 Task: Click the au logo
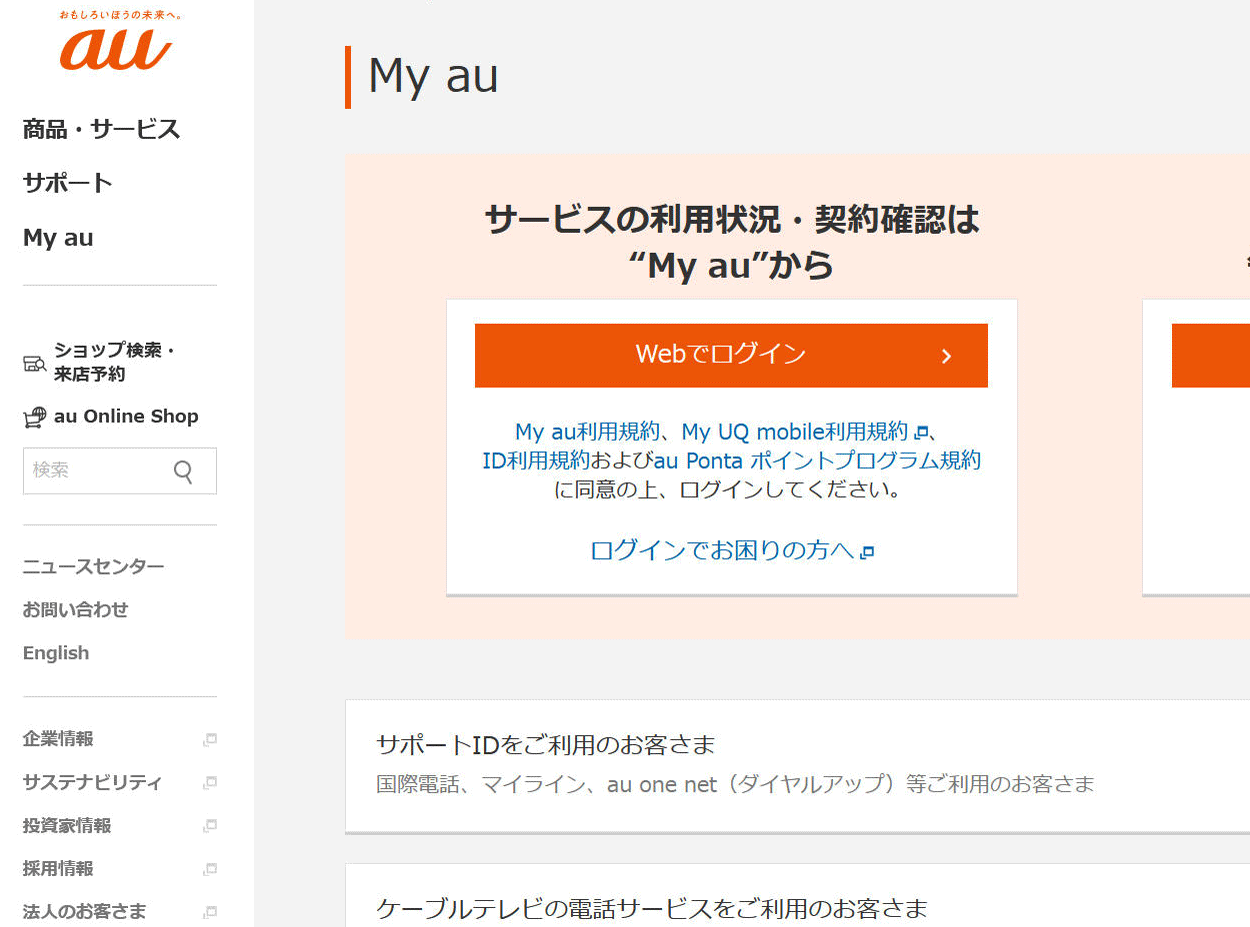click(117, 47)
